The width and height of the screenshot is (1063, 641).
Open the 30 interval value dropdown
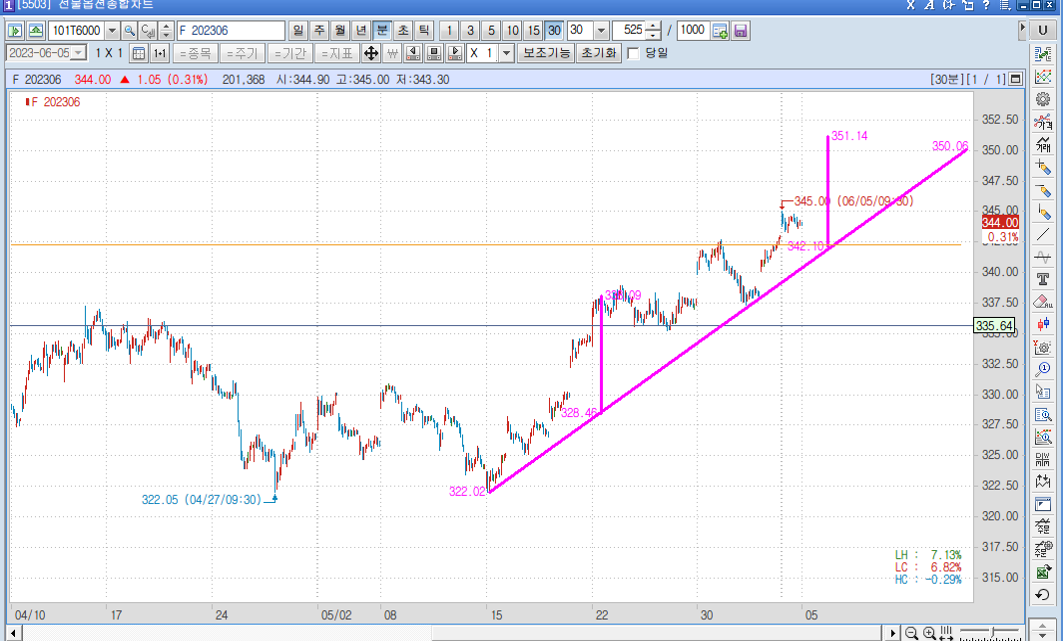(601, 30)
